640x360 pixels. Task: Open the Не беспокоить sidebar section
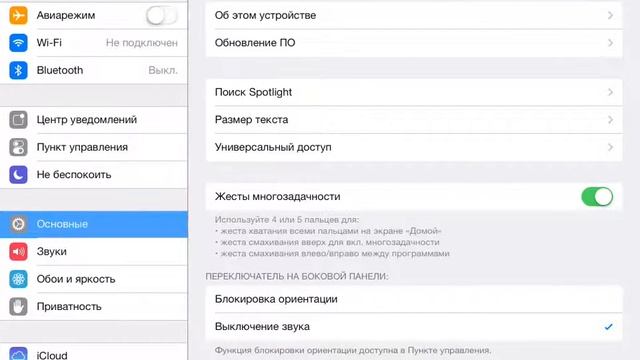click(x=94, y=175)
